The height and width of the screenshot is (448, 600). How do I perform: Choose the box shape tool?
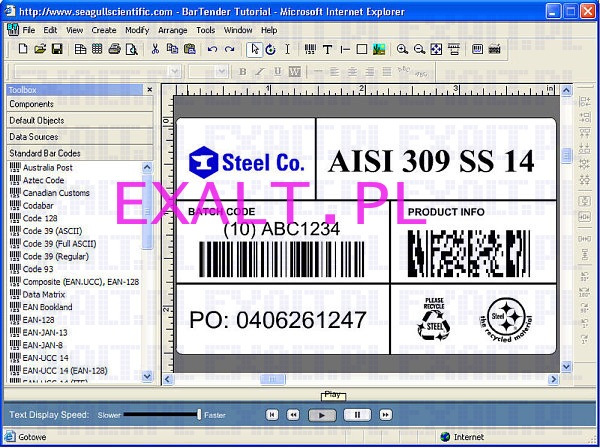pos(362,49)
